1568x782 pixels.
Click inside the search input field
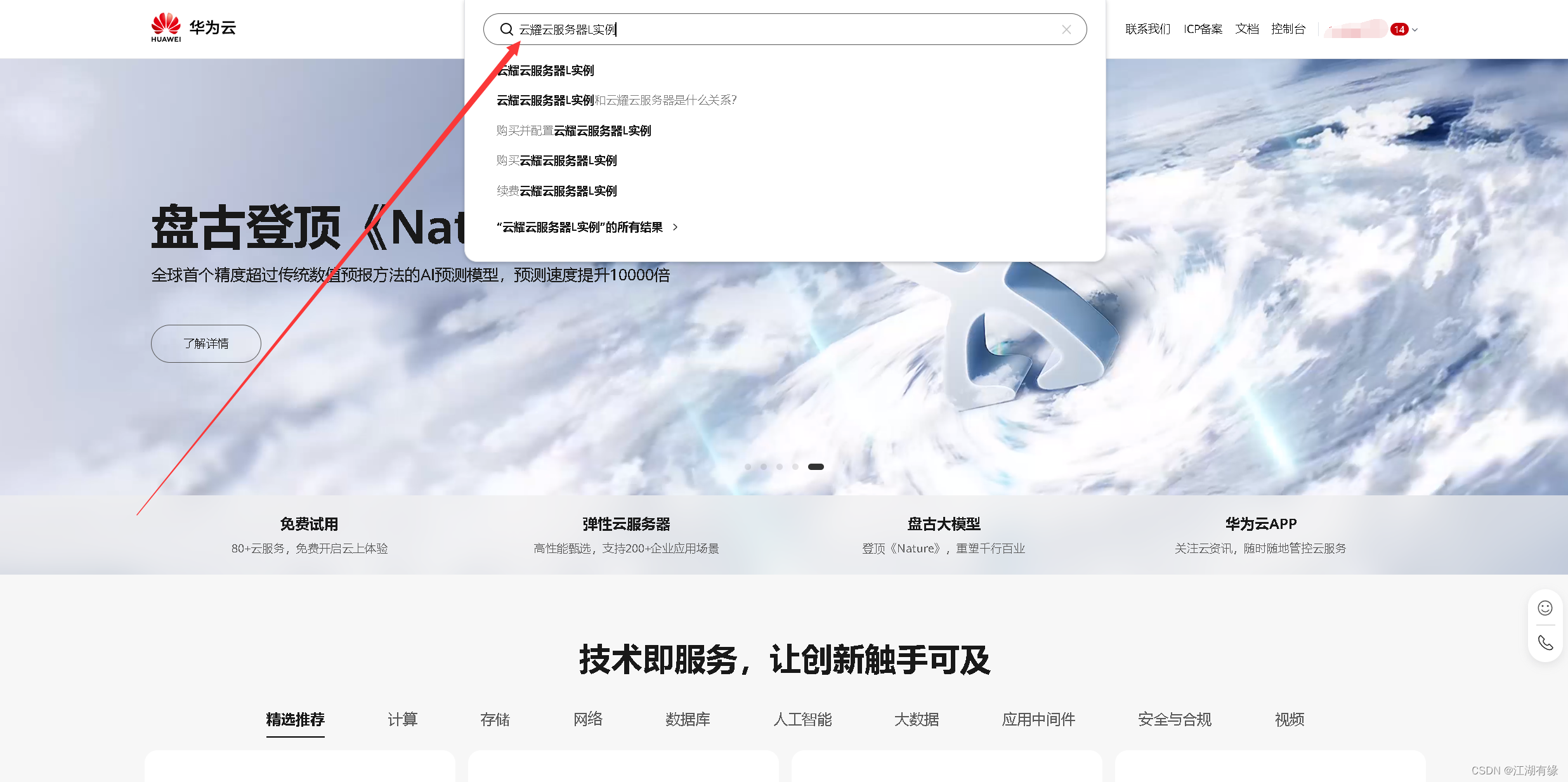[x=761, y=29]
